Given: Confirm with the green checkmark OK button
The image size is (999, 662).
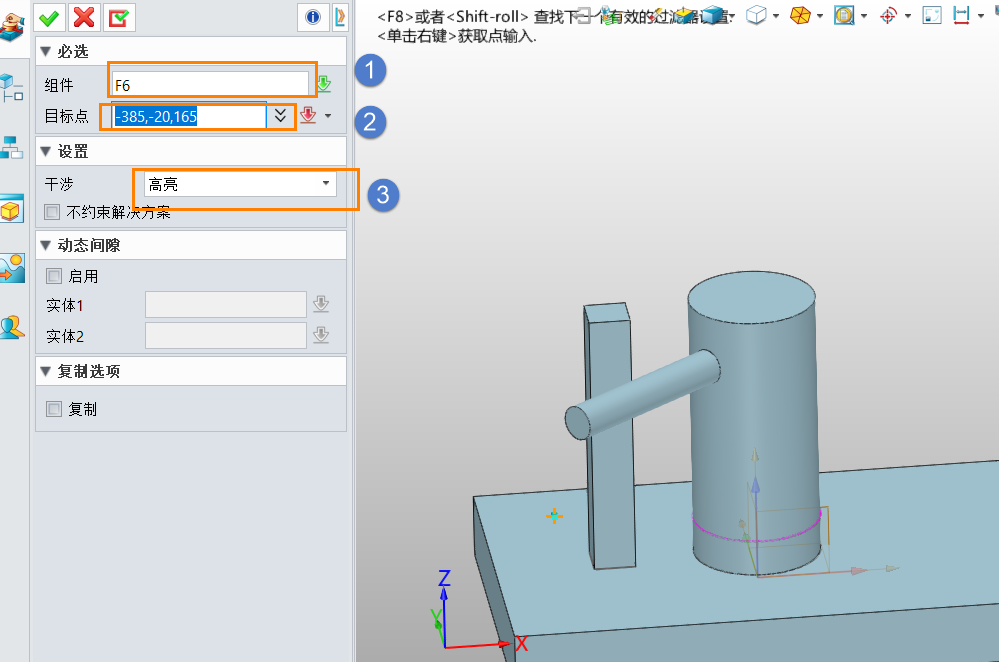Looking at the screenshot, I should pyautogui.click(x=49, y=17).
